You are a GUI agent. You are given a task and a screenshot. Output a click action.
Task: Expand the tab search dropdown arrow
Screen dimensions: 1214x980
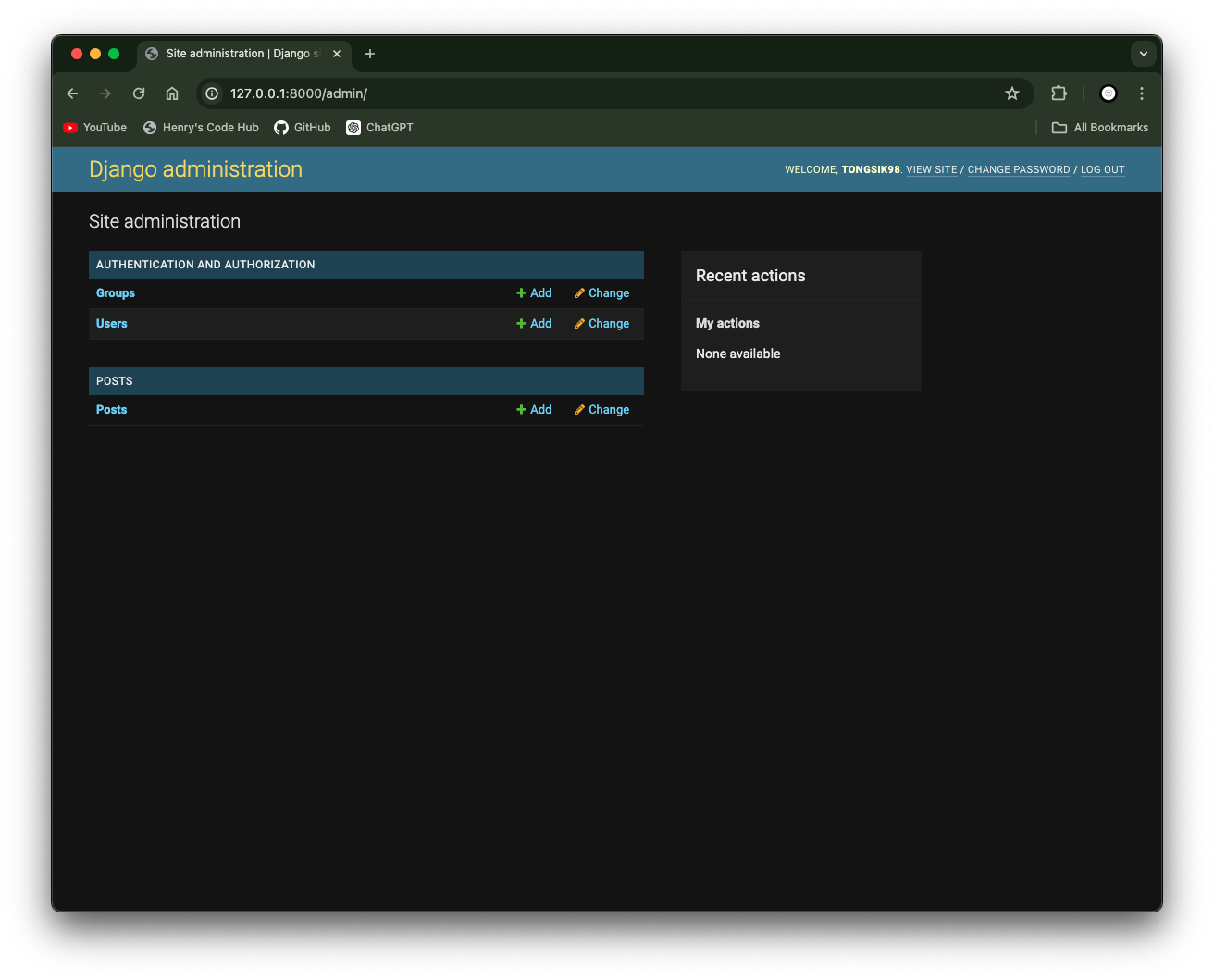tap(1144, 54)
